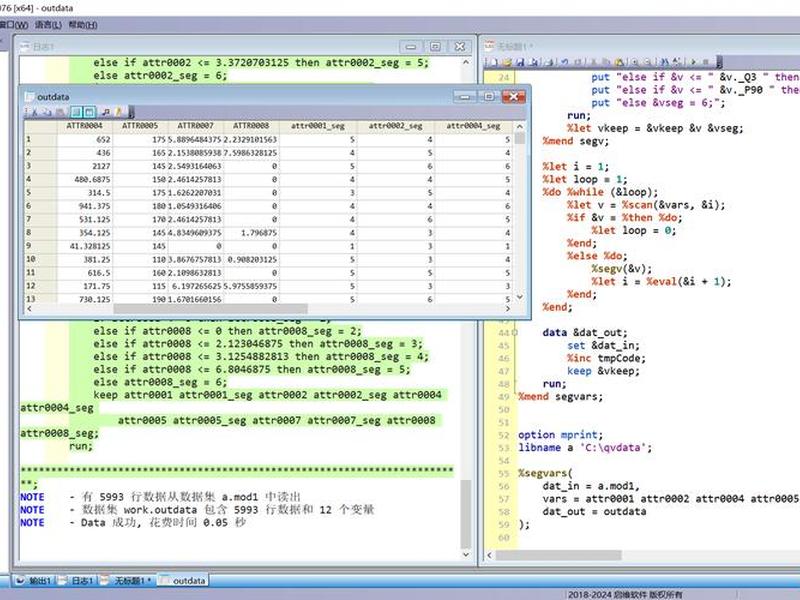
Task: Click the attr0001_seg column header
Action: 318,126
